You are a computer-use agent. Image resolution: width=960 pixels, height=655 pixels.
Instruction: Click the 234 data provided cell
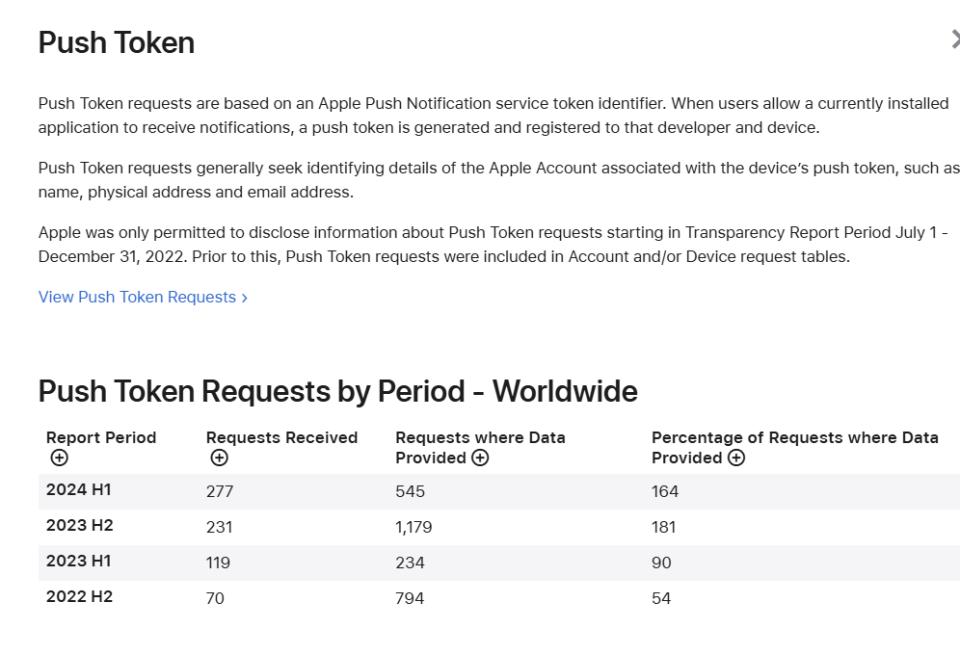[410, 563]
